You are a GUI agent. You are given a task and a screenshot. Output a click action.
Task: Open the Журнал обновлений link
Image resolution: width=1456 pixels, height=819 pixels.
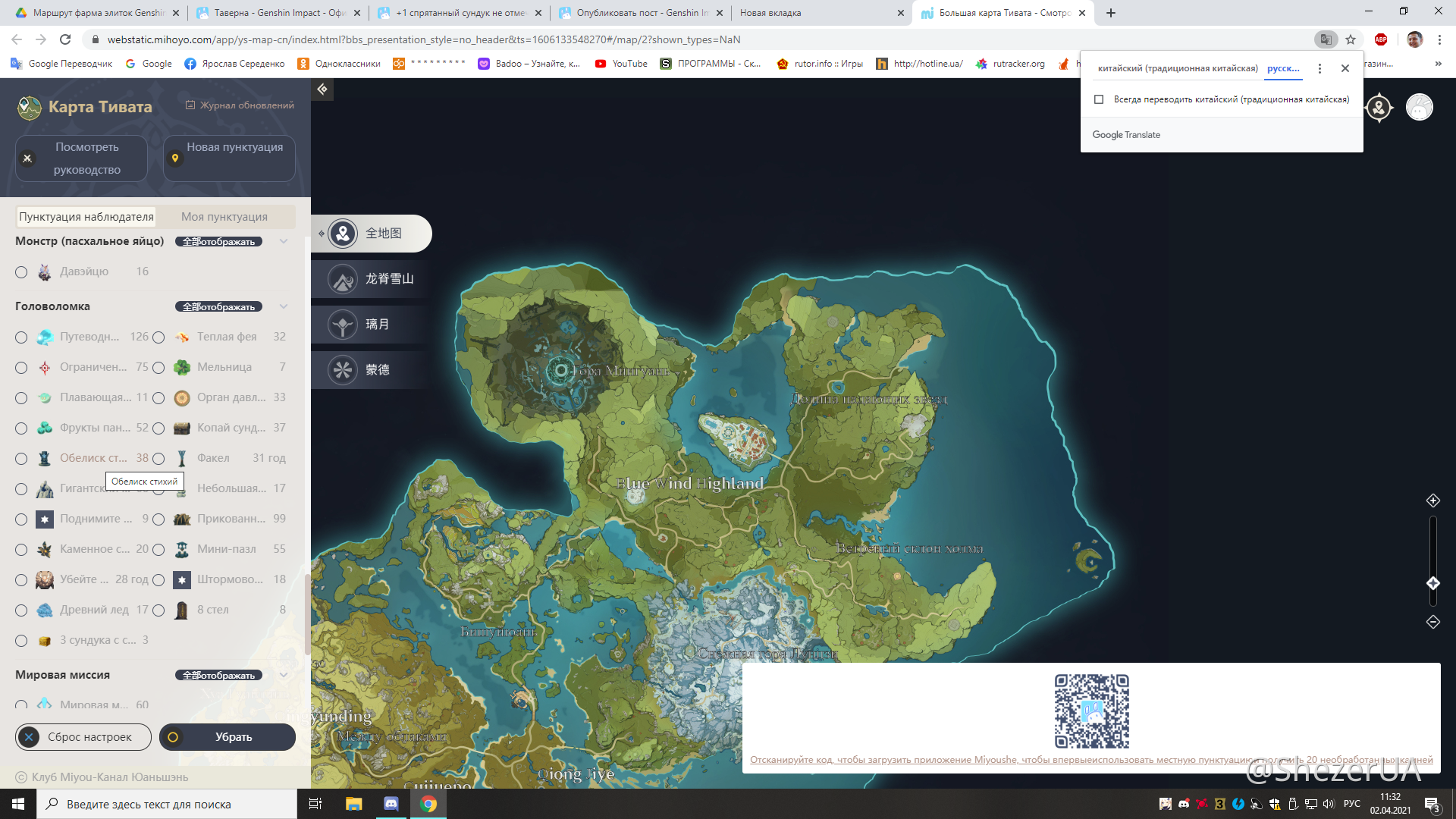(x=240, y=105)
